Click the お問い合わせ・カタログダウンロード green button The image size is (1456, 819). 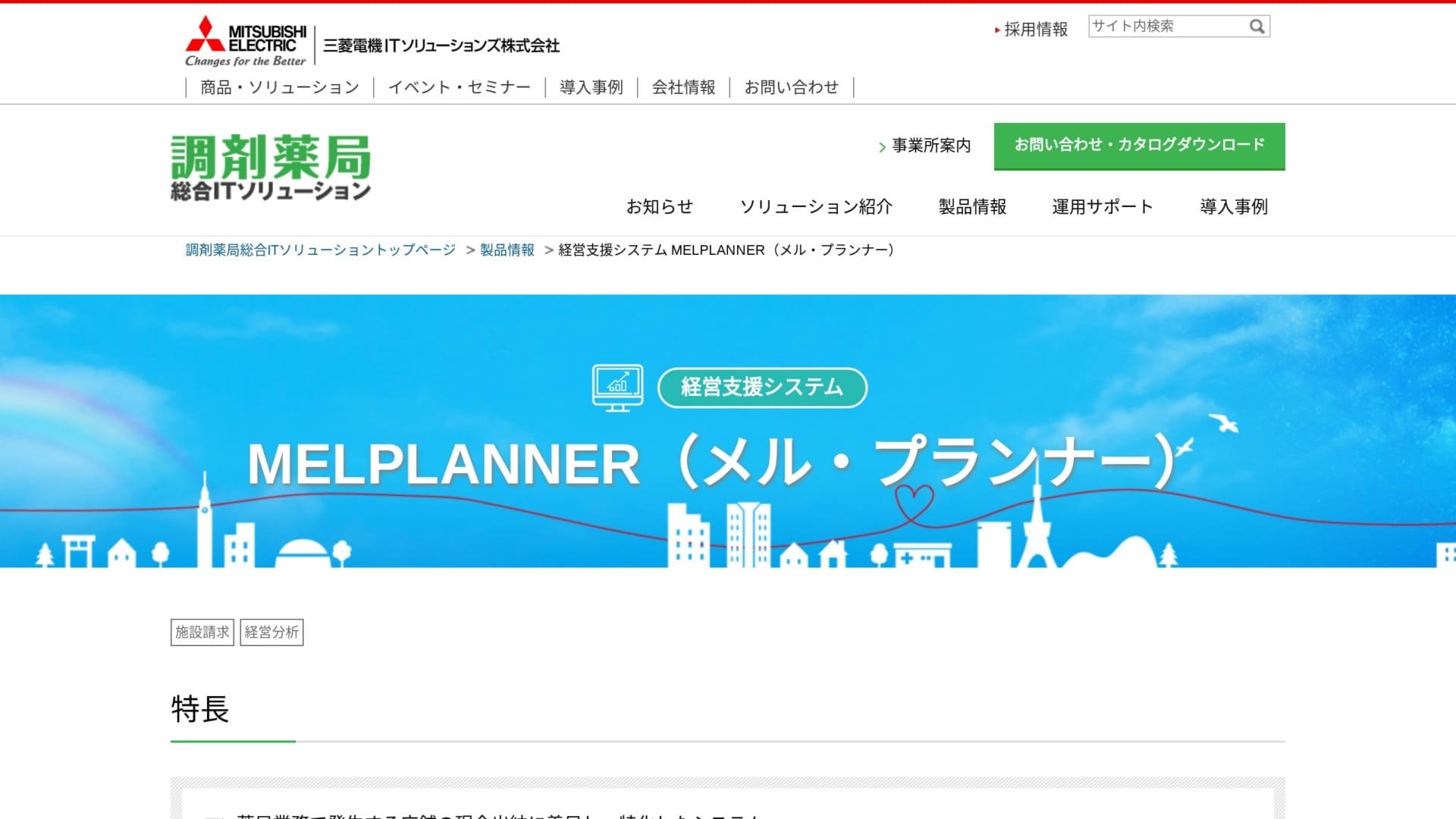click(x=1139, y=146)
